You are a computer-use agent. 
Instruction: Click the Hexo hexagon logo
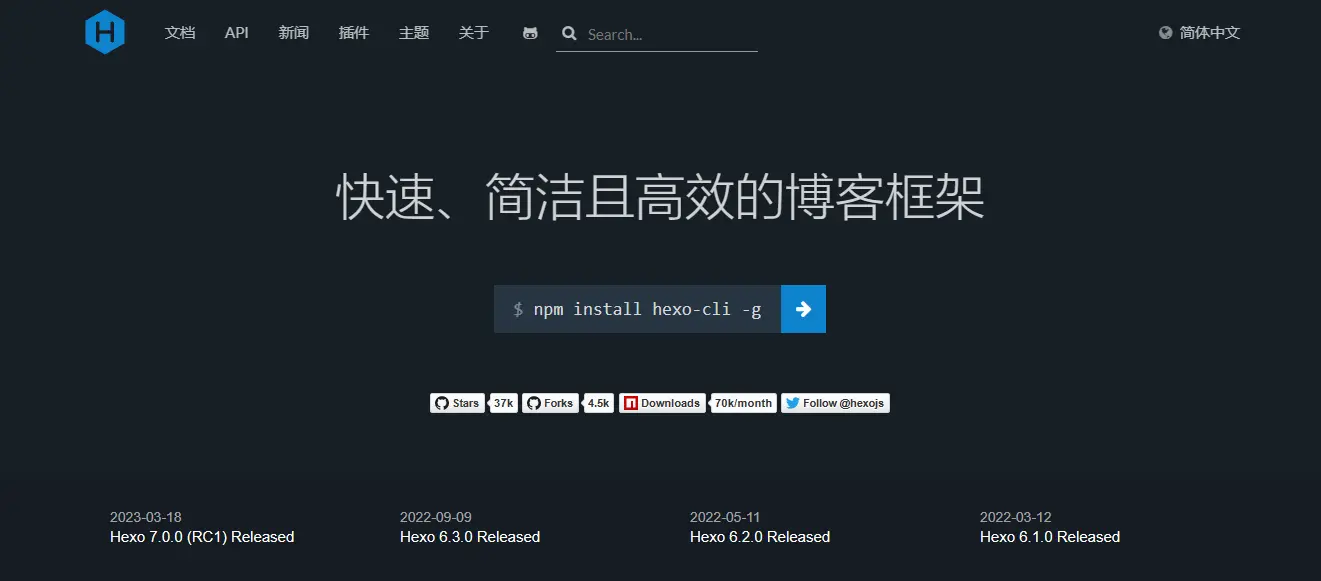(105, 31)
